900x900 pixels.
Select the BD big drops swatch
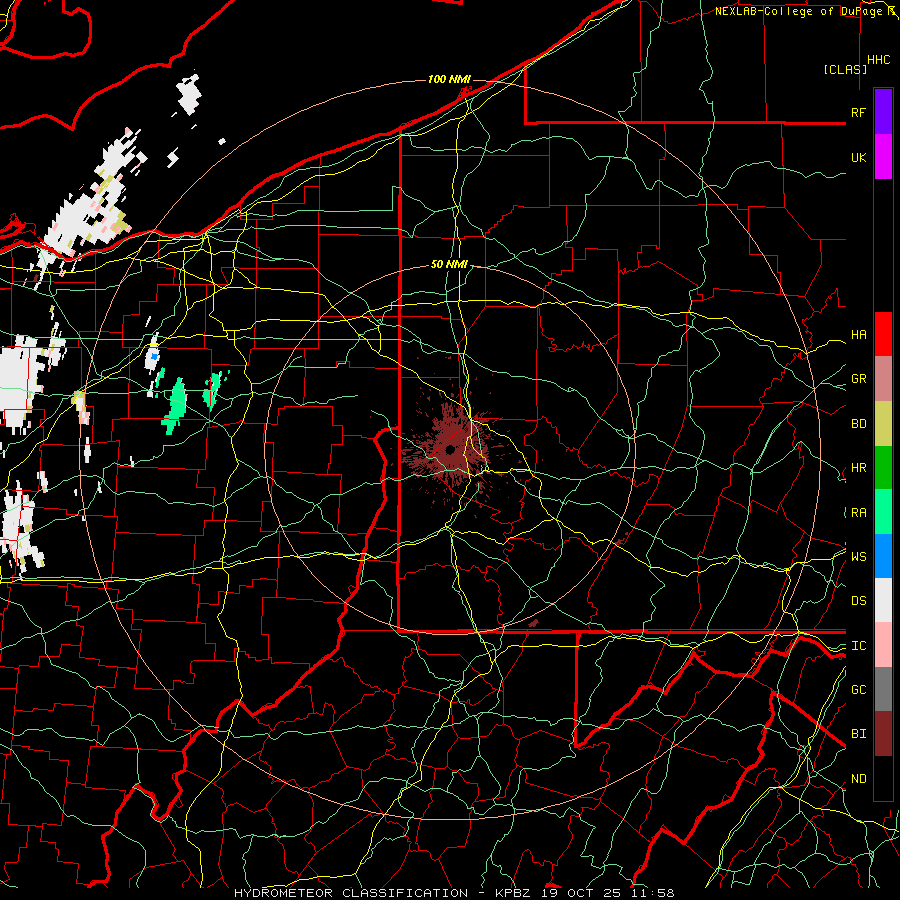click(883, 423)
